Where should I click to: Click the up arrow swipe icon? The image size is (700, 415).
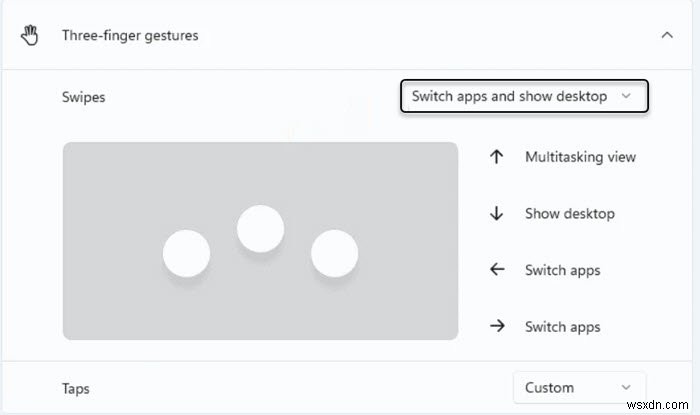coord(496,157)
